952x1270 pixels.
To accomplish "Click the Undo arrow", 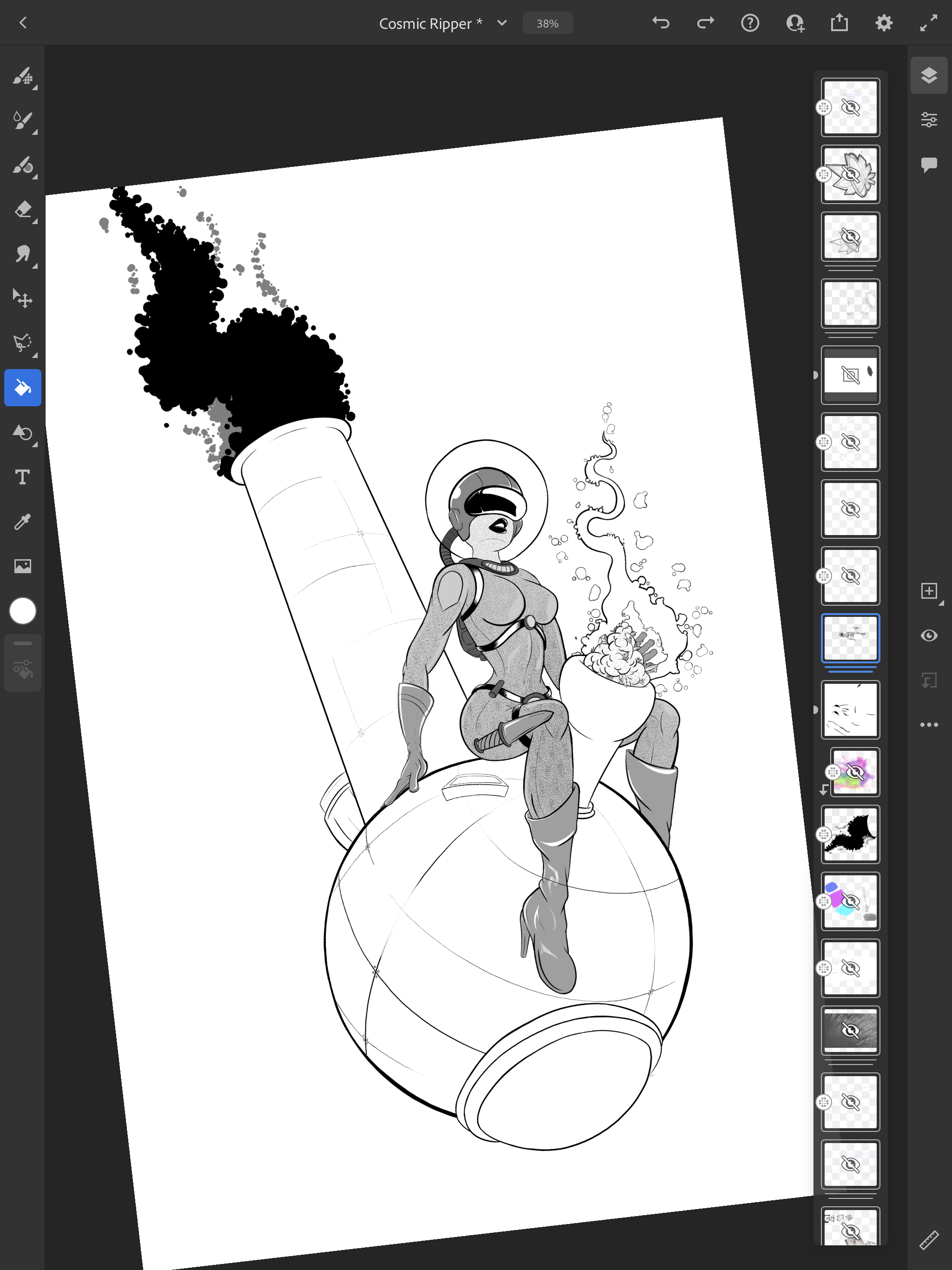I will pyautogui.click(x=661, y=23).
